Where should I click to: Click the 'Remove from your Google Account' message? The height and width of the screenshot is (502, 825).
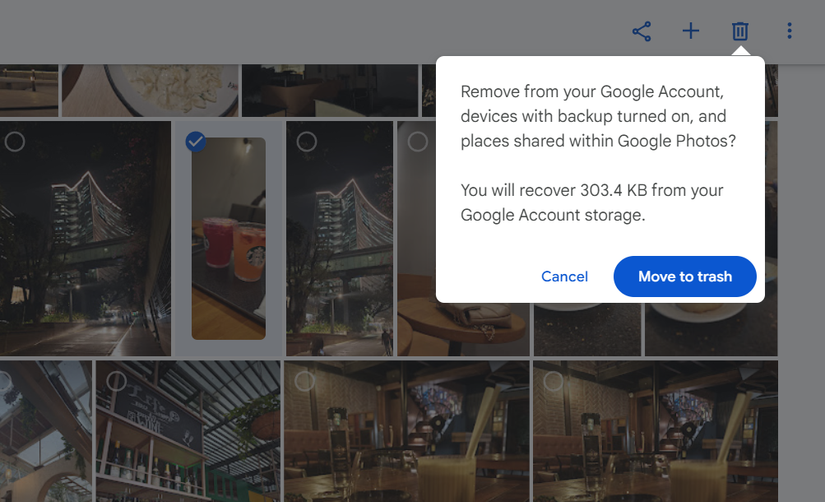[598, 116]
